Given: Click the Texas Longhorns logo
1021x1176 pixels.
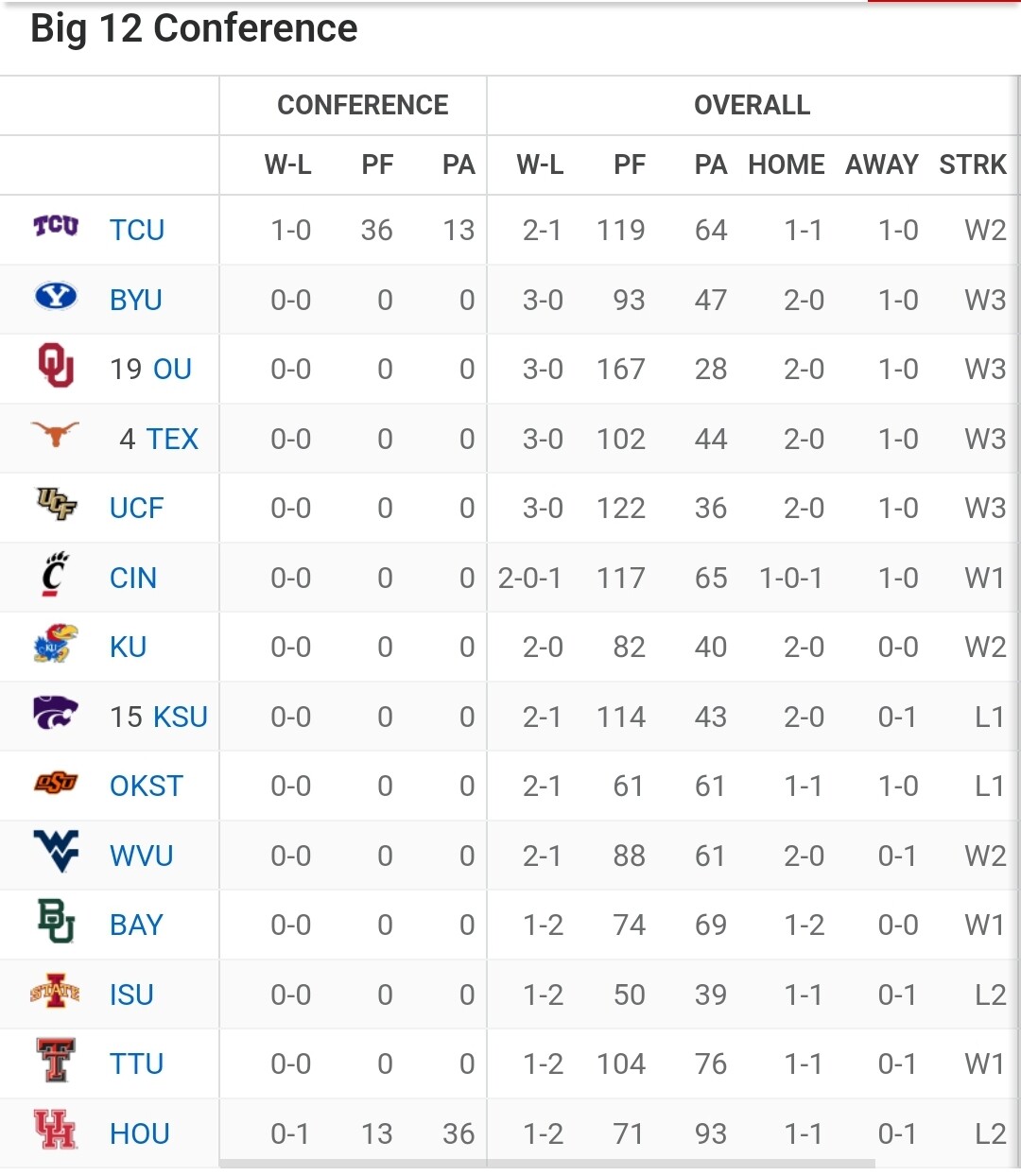Looking at the screenshot, I should pos(56,434).
